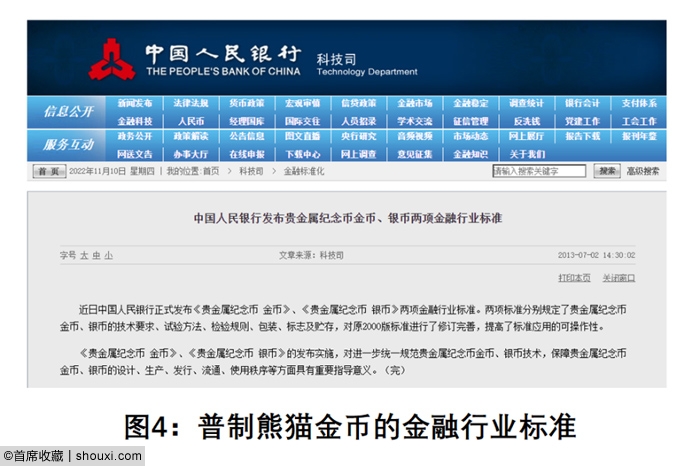Set article font size to 大

(x=84, y=256)
